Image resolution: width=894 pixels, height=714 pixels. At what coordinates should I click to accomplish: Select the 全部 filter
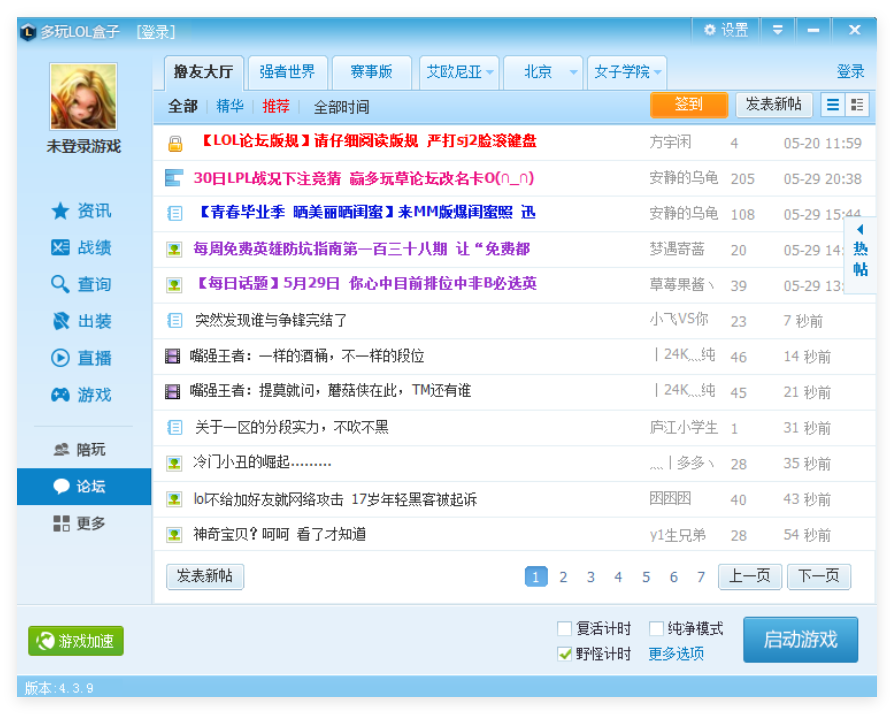182,107
